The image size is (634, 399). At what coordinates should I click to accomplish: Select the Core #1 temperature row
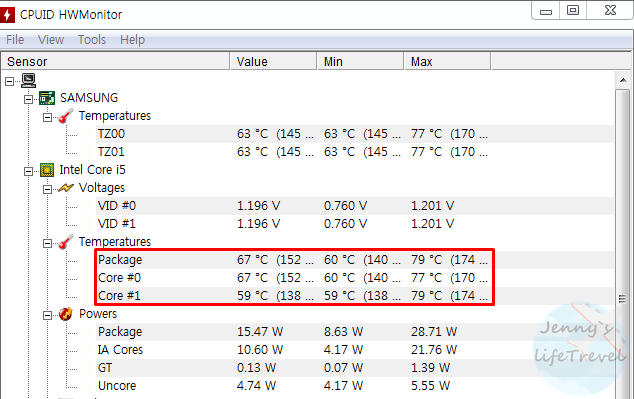(x=355, y=296)
